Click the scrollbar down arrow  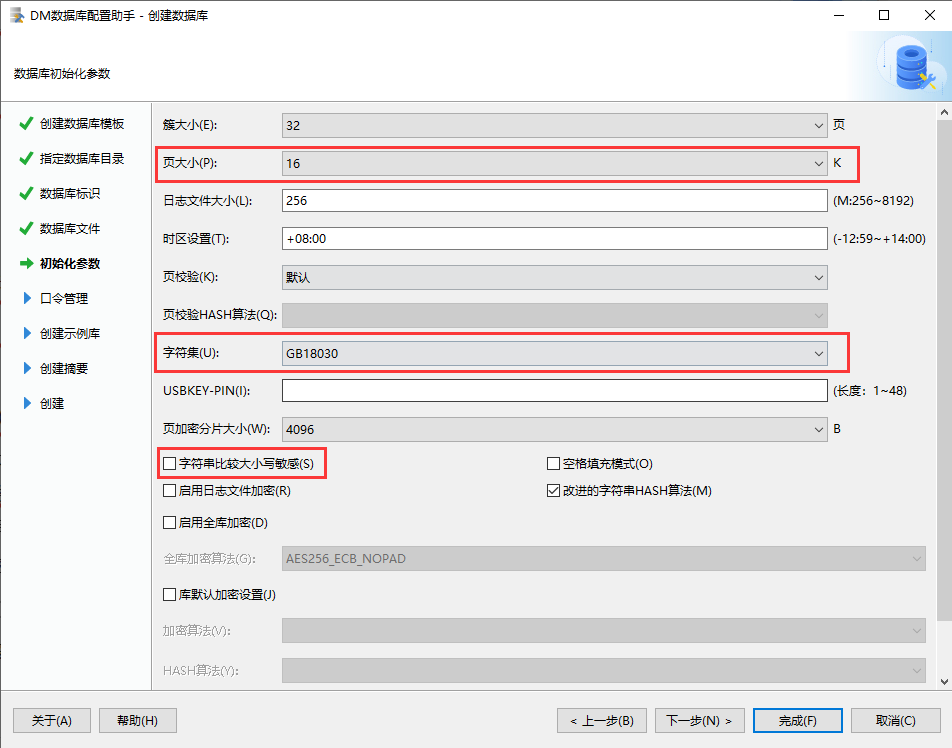(944, 681)
